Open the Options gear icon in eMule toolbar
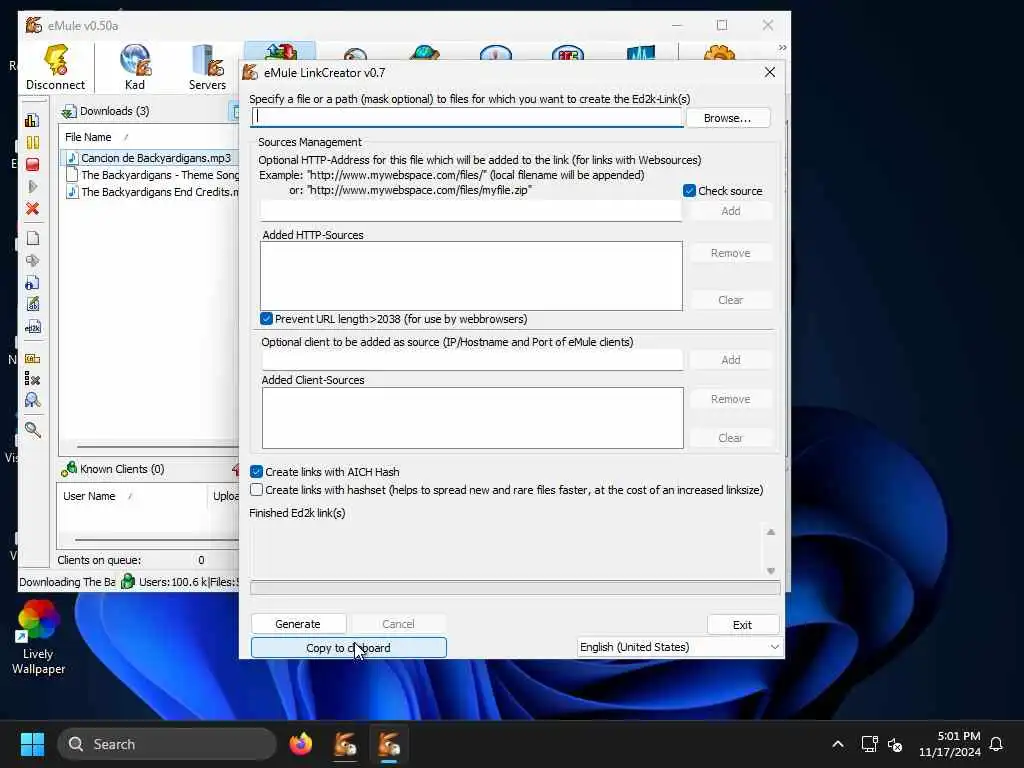The height and width of the screenshot is (768, 1024). click(x=719, y=52)
